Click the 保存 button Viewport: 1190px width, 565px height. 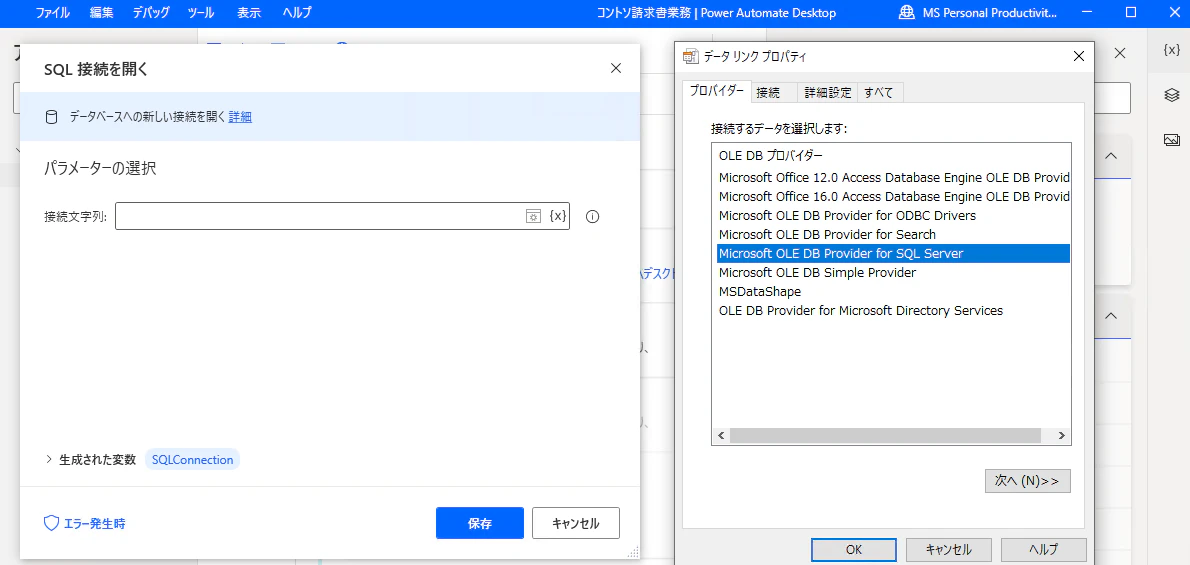480,523
